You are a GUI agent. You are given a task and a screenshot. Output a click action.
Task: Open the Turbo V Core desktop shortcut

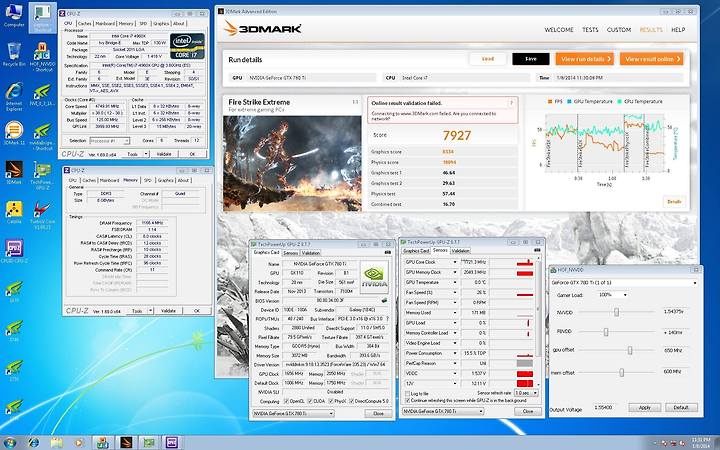click(x=43, y=215)
